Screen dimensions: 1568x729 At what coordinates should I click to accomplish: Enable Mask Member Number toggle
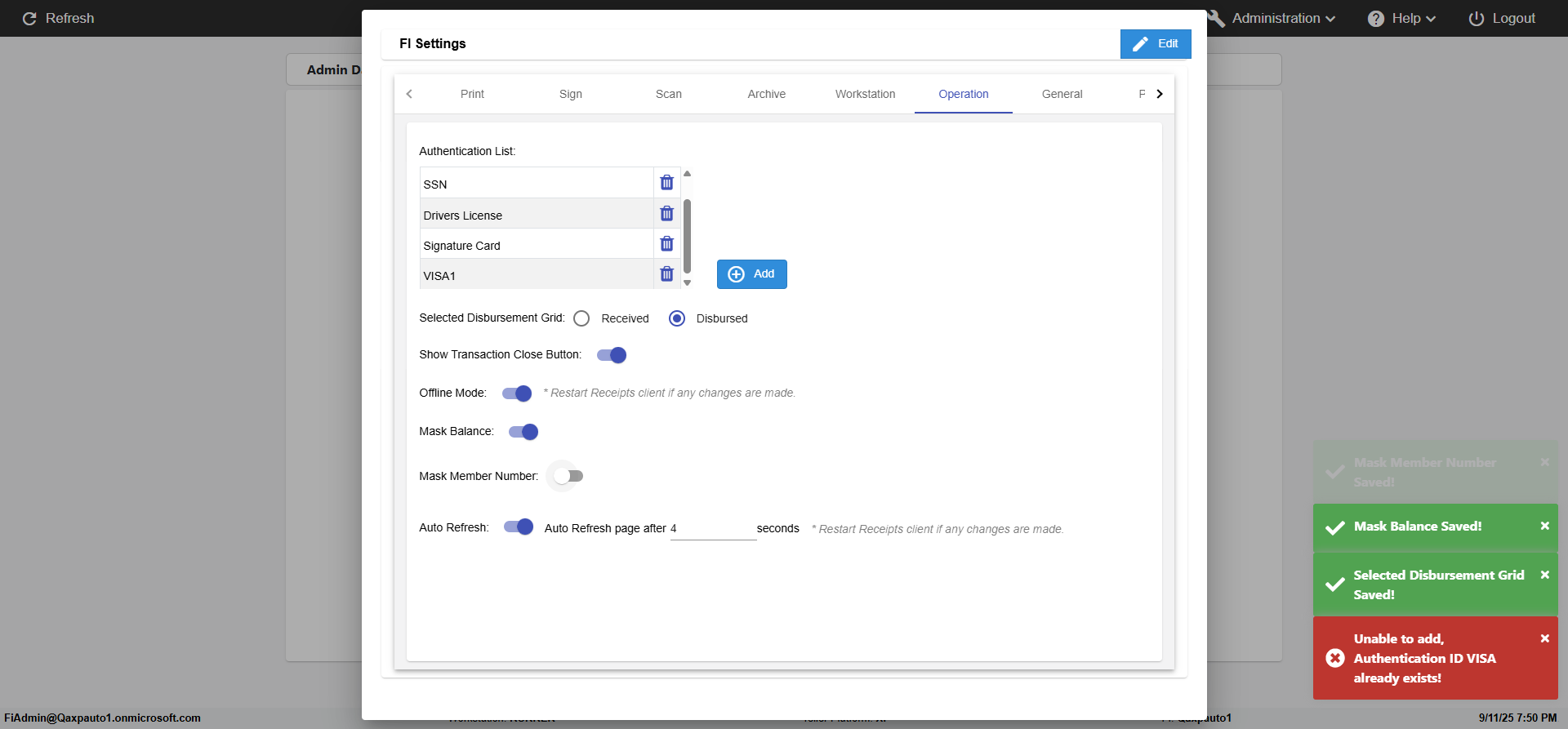(x=568, y=476)
